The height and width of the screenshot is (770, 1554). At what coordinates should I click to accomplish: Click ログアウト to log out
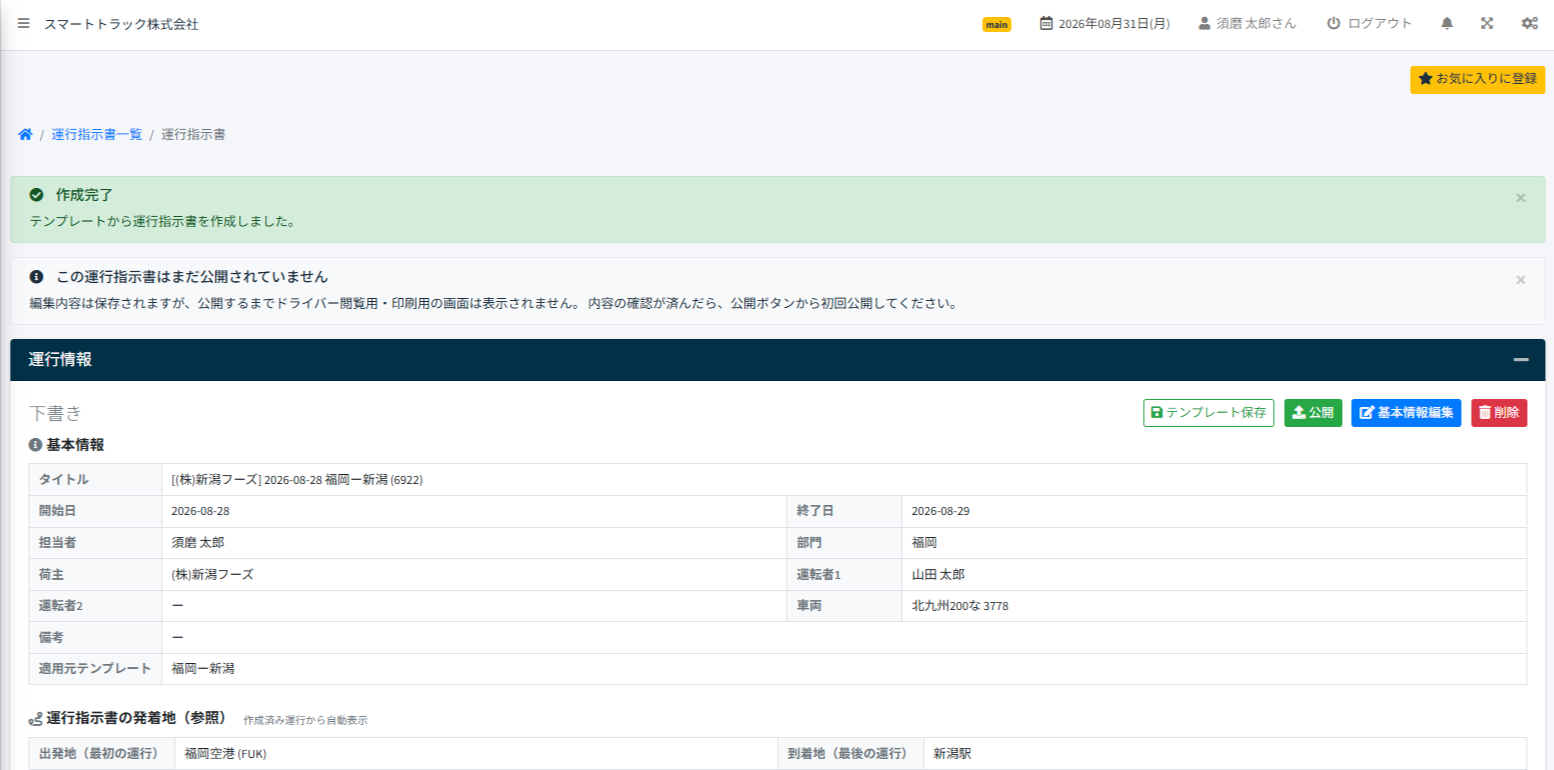click(1369, 23)
